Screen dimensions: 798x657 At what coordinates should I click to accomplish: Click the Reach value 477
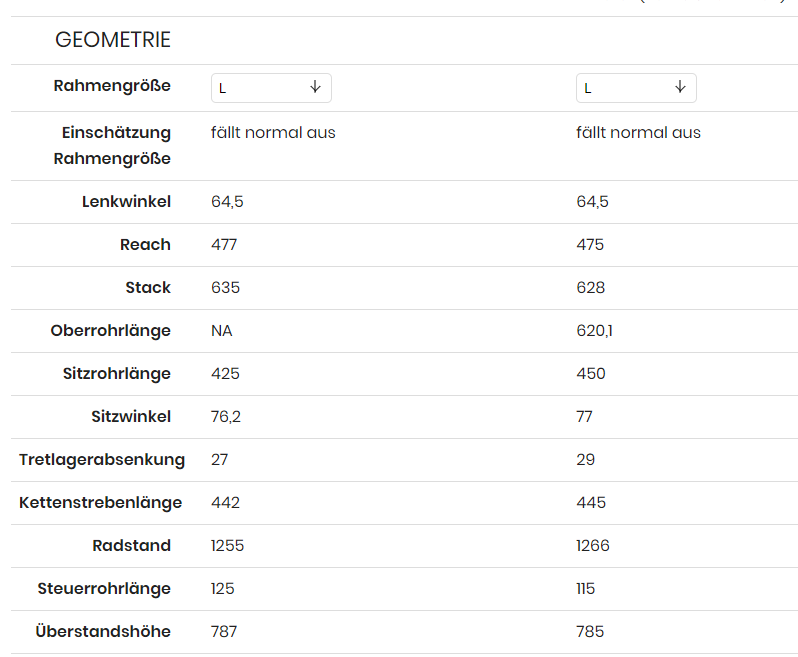click(x=224, y=245)
